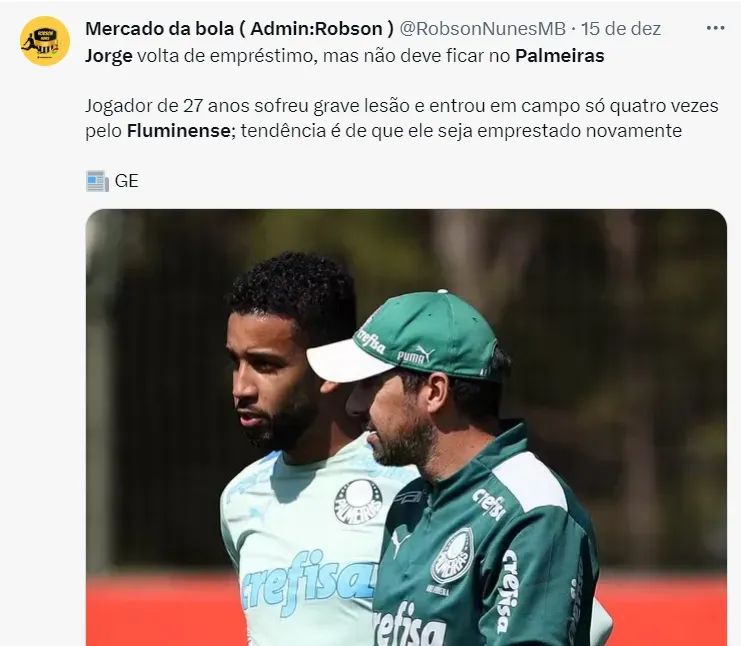Click the Mercado da bola profile avatar
Screen dimensions: 741x646
pos(45,41)
